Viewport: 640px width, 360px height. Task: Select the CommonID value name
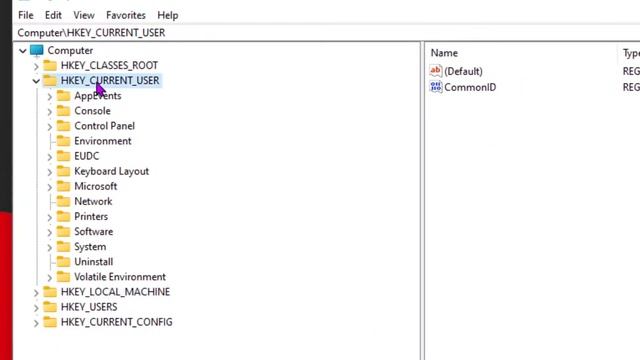[x=470, y=87]
